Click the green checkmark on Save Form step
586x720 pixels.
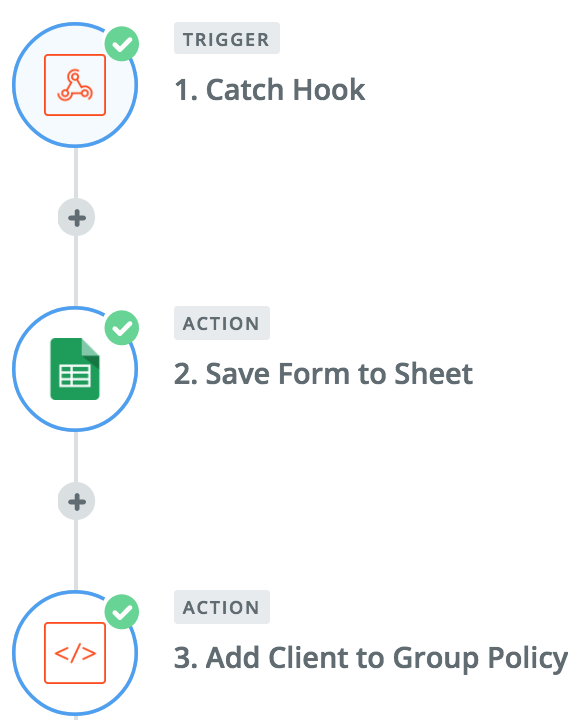point(122,328)
